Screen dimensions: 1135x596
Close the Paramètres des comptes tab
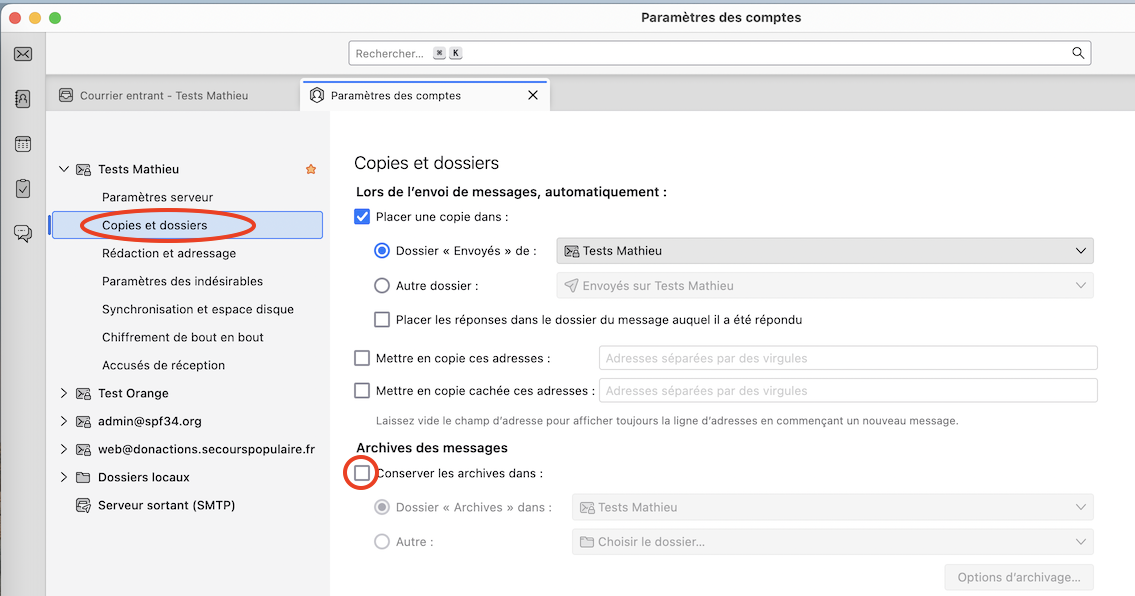coord(533,95)
